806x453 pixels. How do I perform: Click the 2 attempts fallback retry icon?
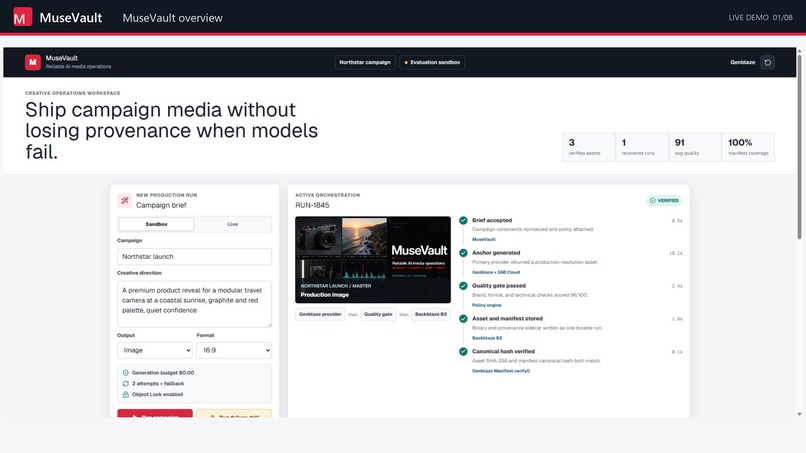[x=125, y=384]
